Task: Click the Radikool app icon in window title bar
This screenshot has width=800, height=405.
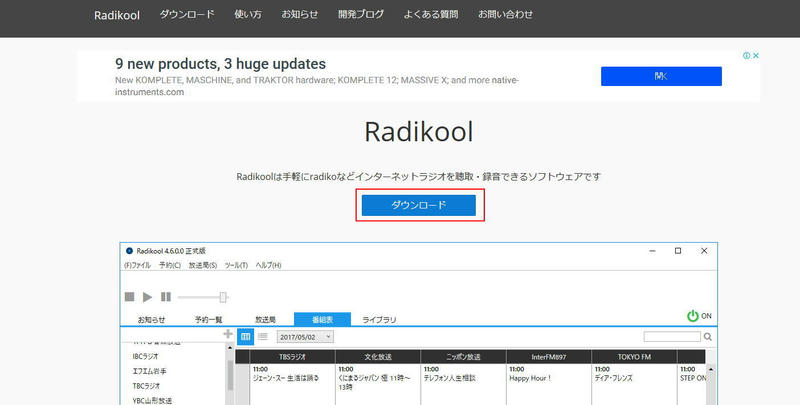Action: pyautogui.click(x=129, y=251)
